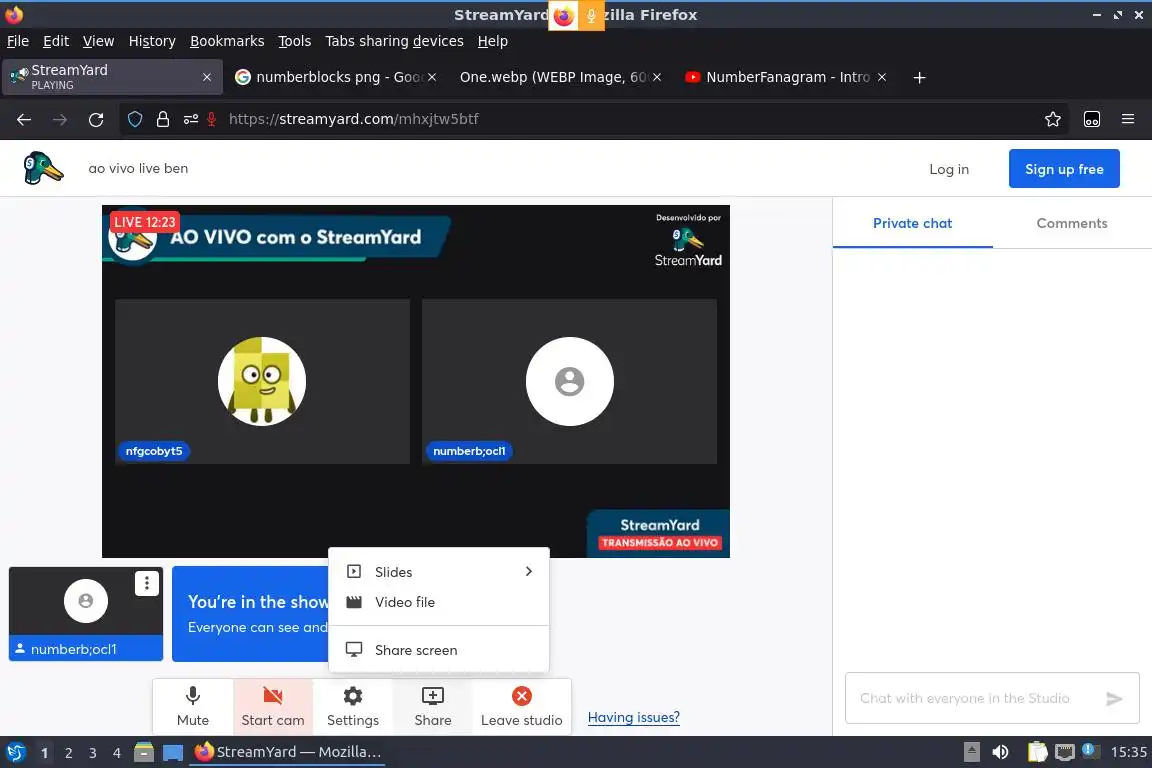
Task: Send the chat message with arrow icon
Action: 1114,698
